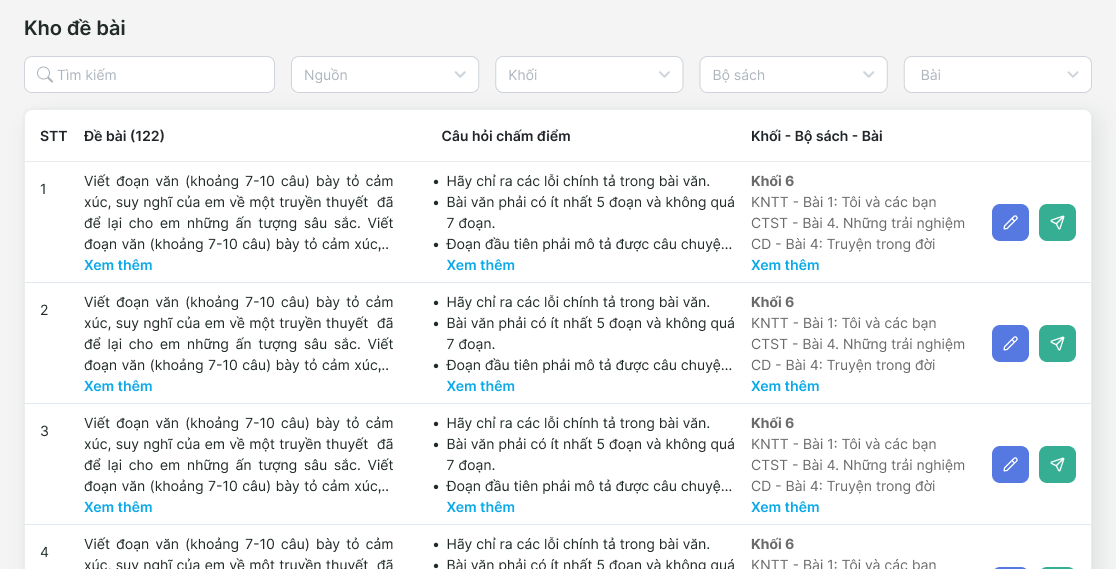This screenshot has width=1116, height=569.
Task: Click the STT number 2 cell
Action: 44,310
